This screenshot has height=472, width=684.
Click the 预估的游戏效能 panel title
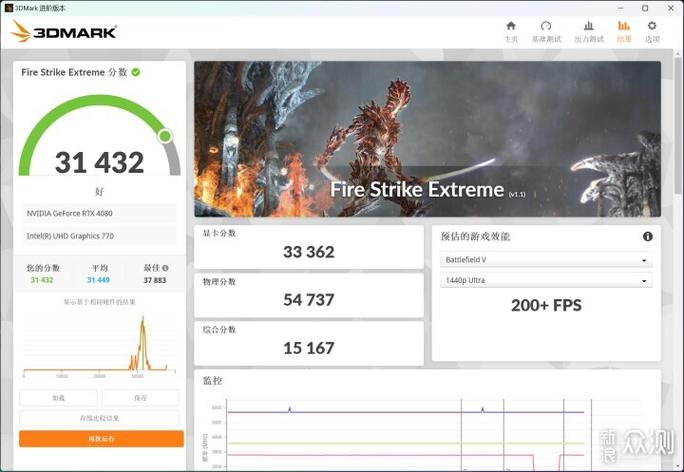click(x=475, y=236)
